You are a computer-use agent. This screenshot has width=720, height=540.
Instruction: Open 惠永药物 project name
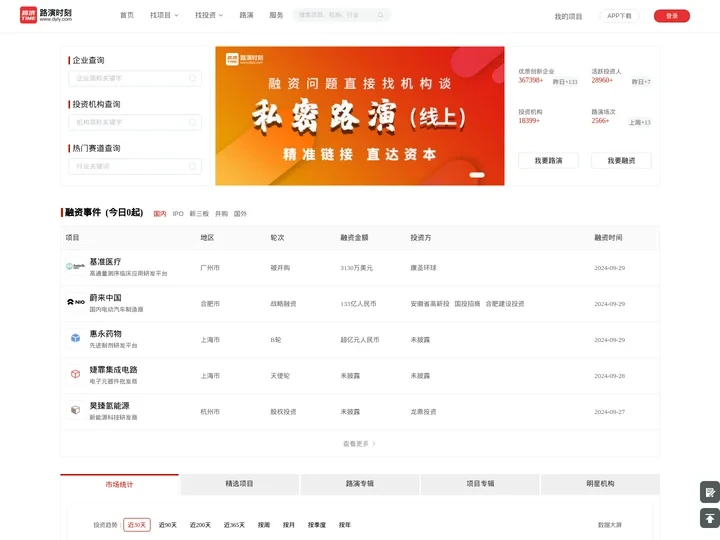(x=105, y=334)
